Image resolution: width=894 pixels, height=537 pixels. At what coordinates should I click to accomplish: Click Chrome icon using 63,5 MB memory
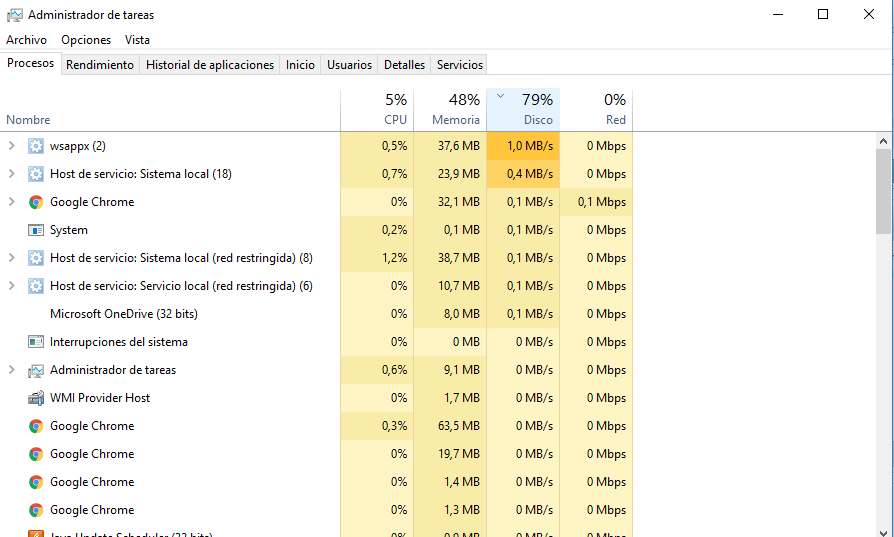pyautogui.click(x=36, y=426)
